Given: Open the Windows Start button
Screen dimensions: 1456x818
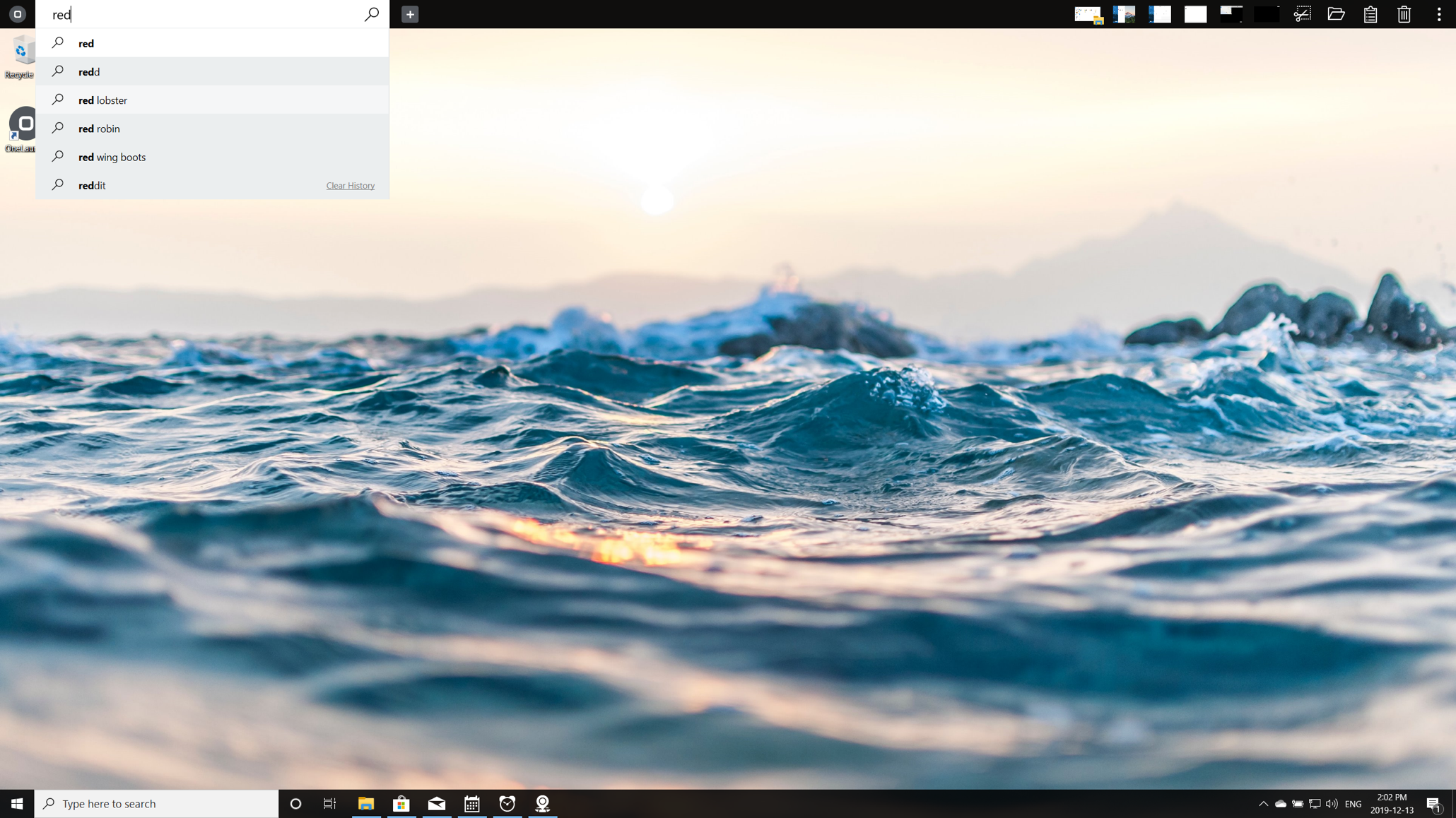Looking at the screenshot, I should click(x=17, y=804).
